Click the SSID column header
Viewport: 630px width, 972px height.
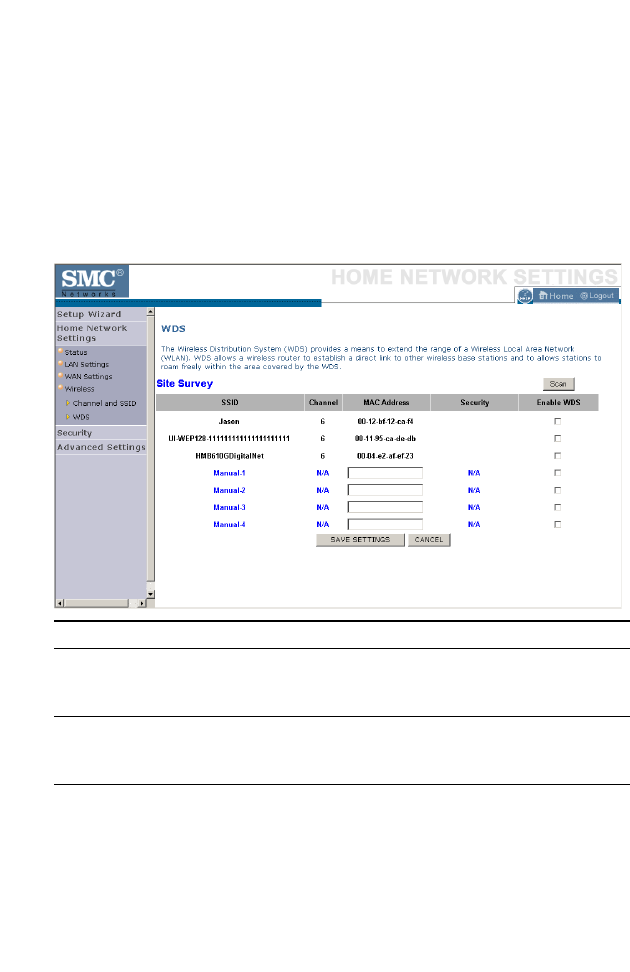tap(229, 402)
